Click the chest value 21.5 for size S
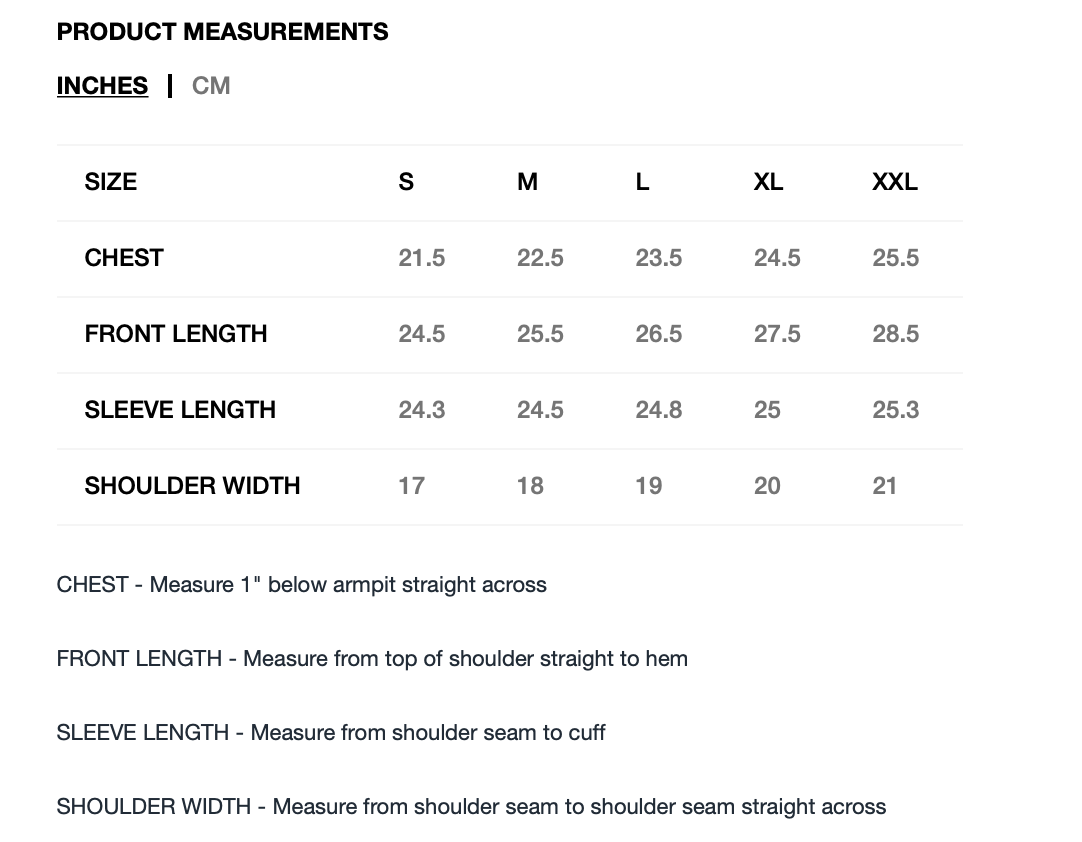Viewport: 1082px width, 842px height. coord(421,258)
